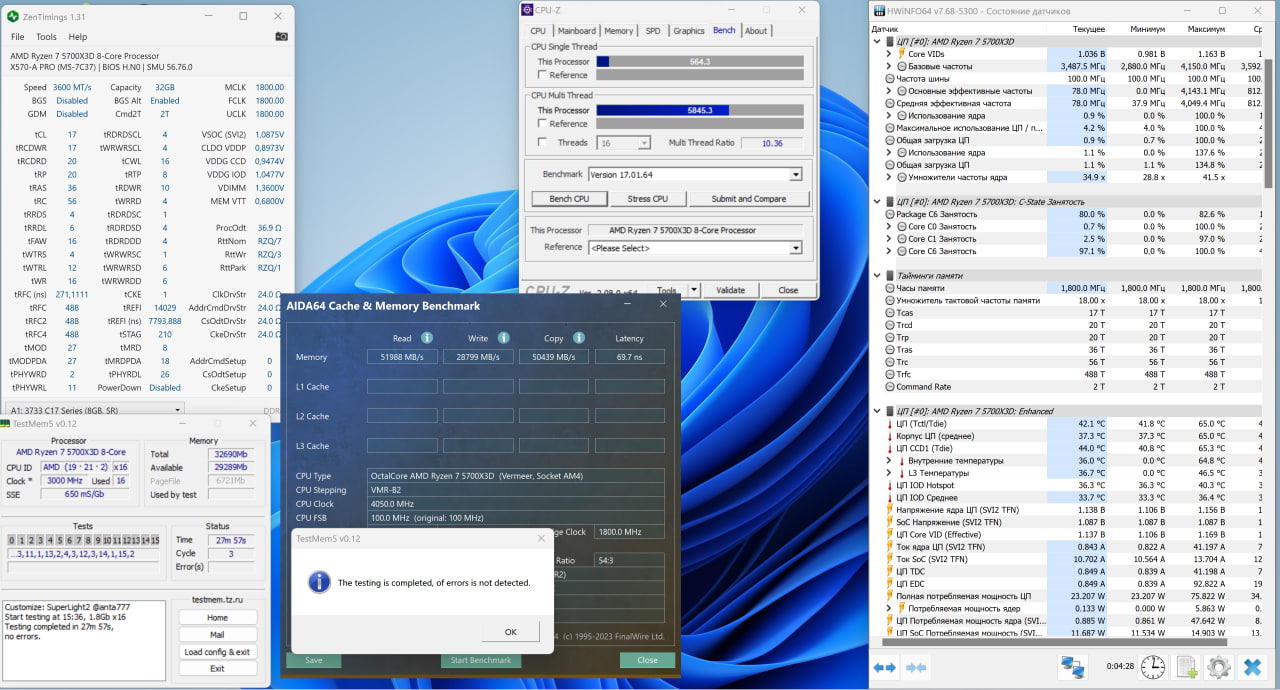Close HWiNFO sensors with blue X icon
This screenshot has width=1280, height=690.
[x=1252, y=667]
